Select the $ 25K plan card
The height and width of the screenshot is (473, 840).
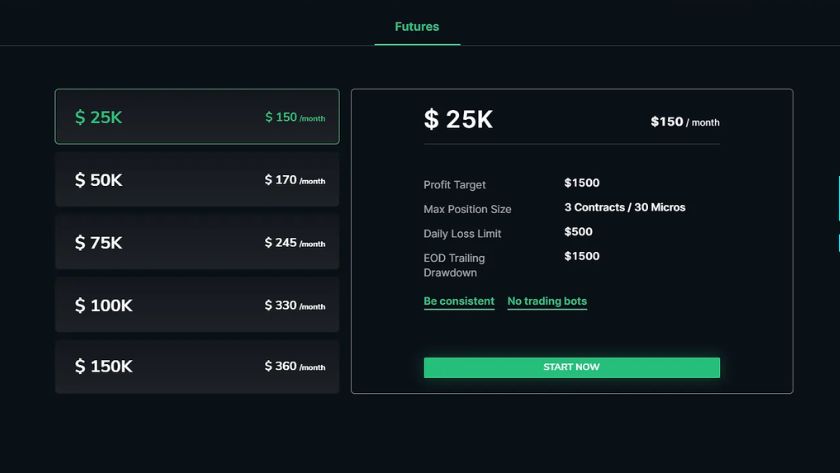[x=197, y=117]
